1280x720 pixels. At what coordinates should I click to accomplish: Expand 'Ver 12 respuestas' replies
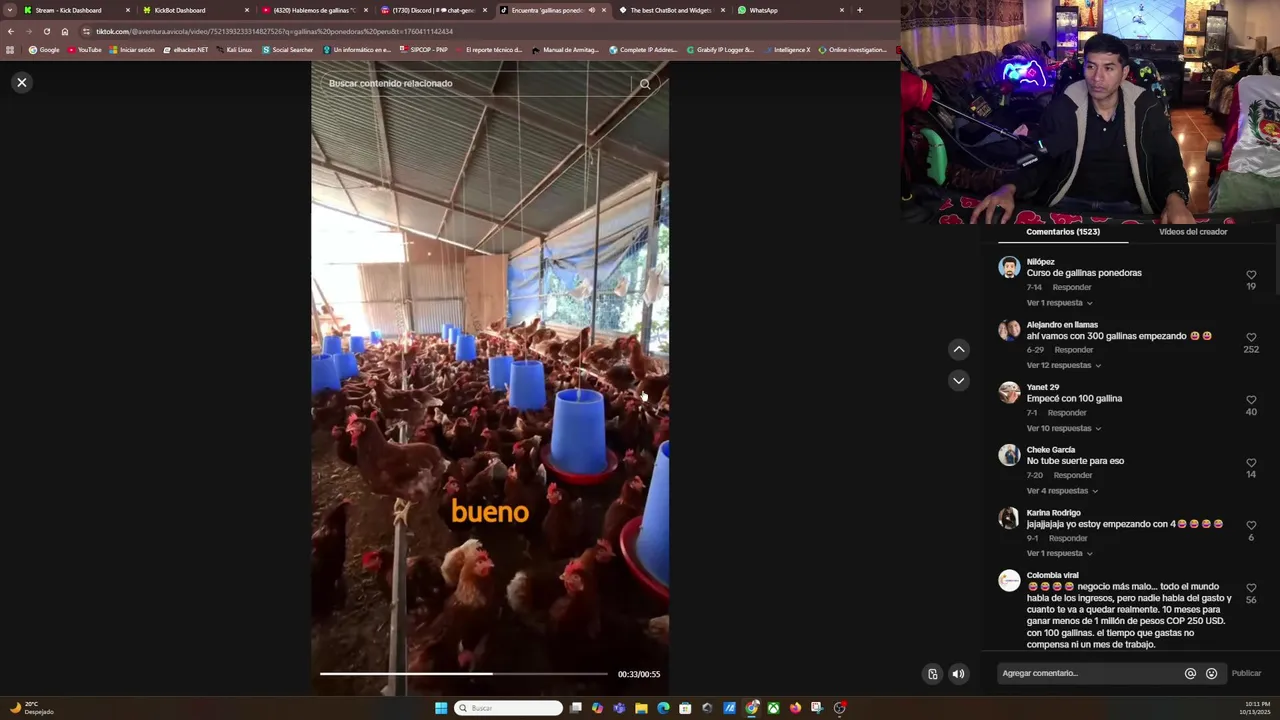[1063, 365]
